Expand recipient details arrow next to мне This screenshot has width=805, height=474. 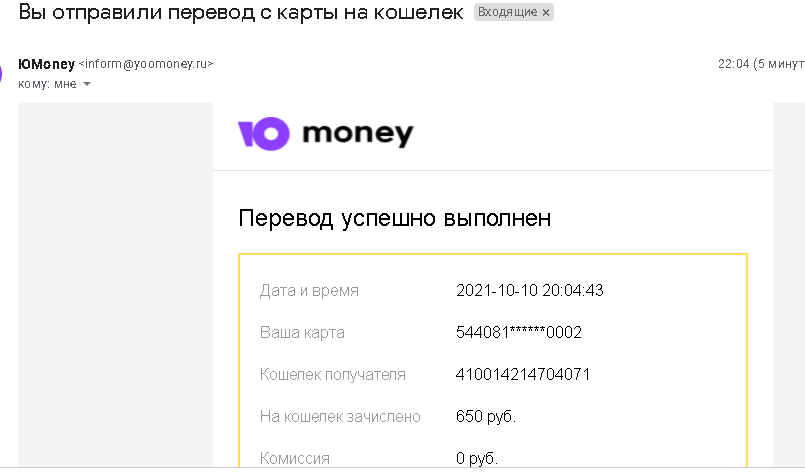pyautogui.click(x=87, y=84)
